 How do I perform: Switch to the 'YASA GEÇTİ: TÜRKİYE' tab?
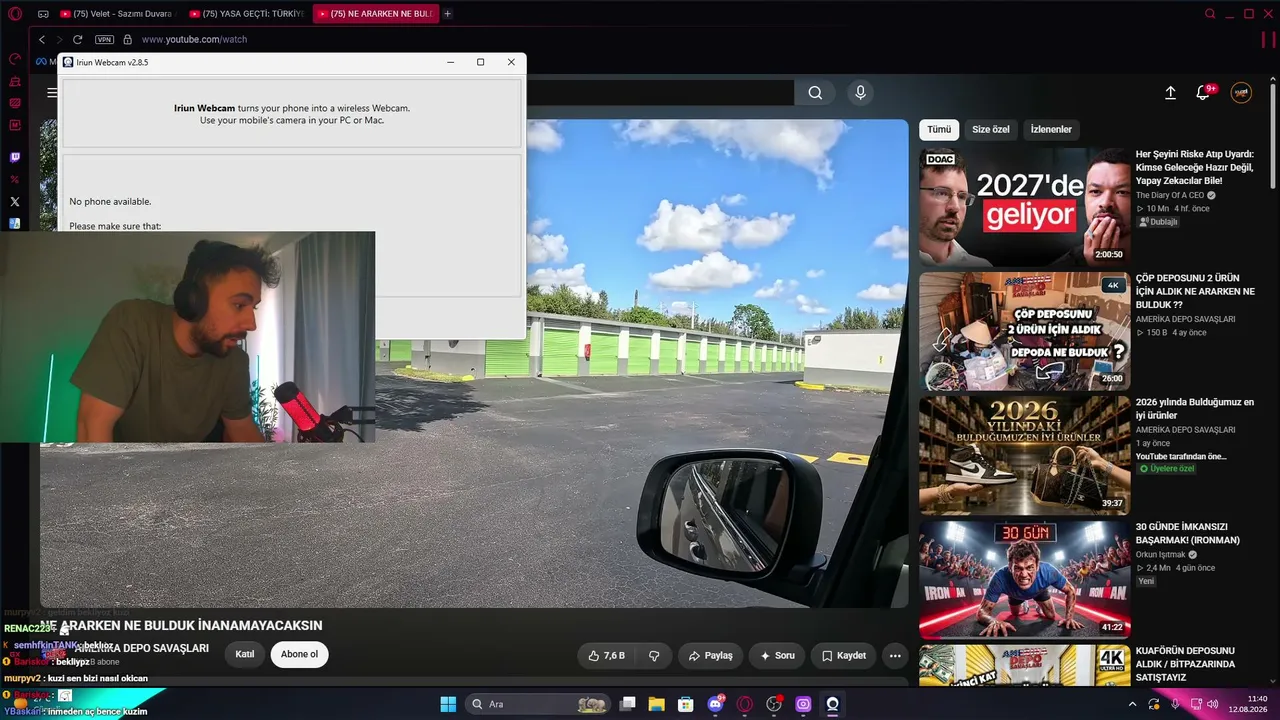pos(245,14)
